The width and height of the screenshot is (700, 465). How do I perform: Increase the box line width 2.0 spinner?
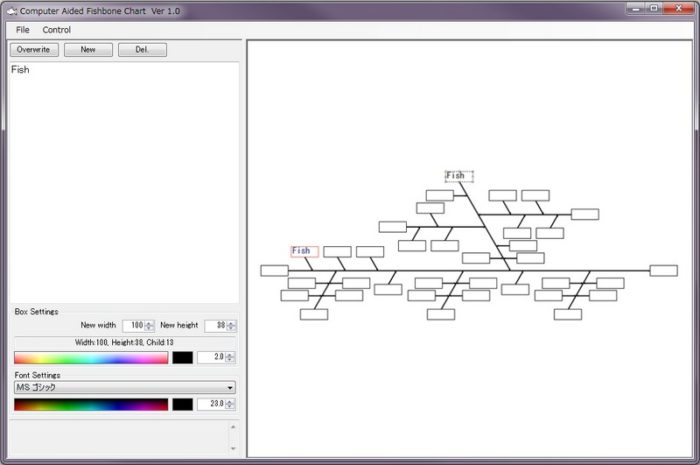[x=232, y=354]
